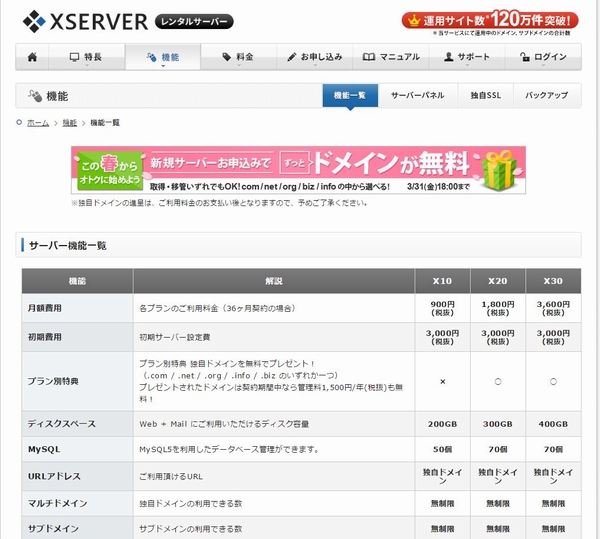600x539 pixels.
Task: Click the crown icon in the 120万件 badge
Action: [x=414, y=20]
